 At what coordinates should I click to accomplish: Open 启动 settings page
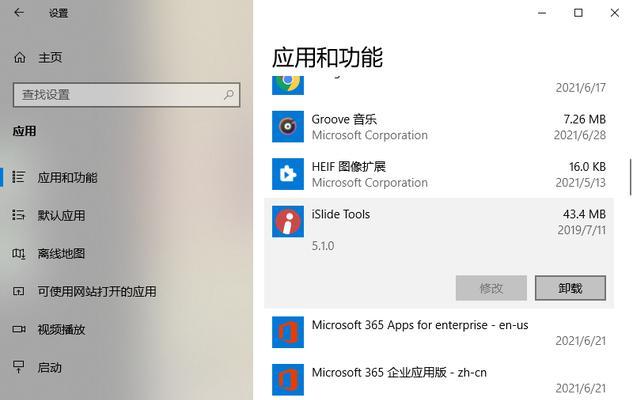click(x=50, y=367)
